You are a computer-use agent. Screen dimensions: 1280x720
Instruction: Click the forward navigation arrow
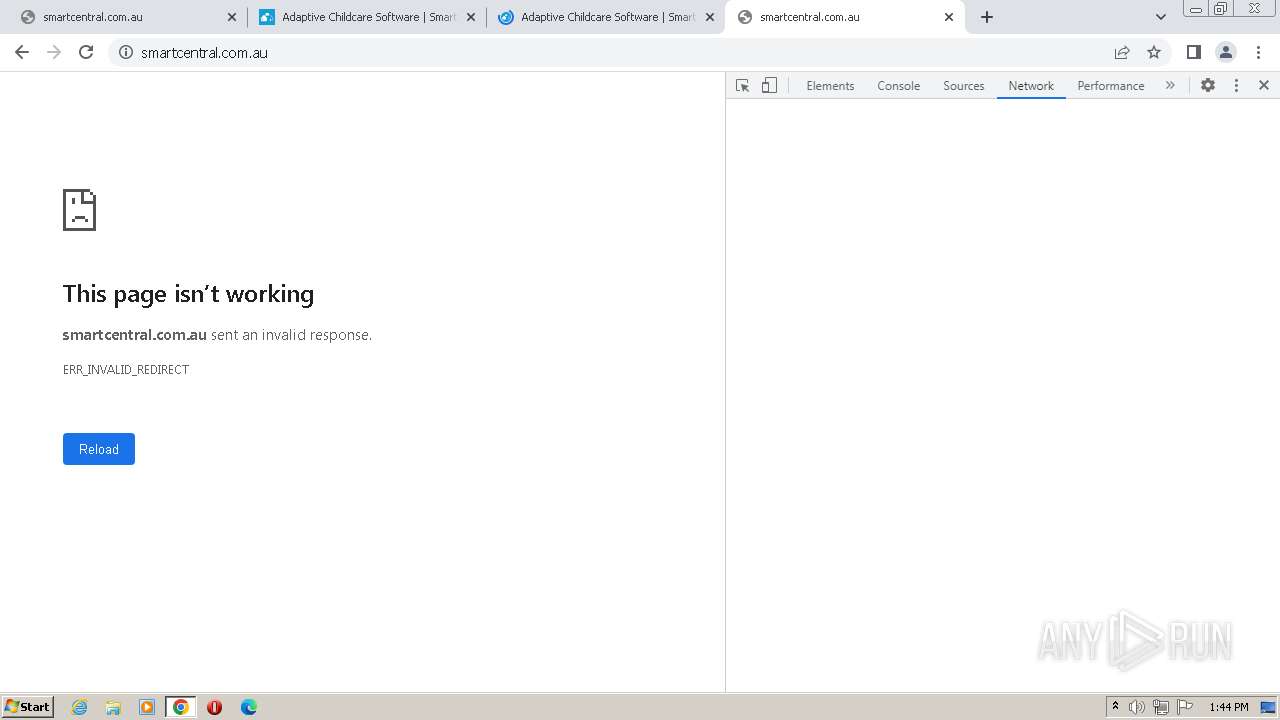54,52
